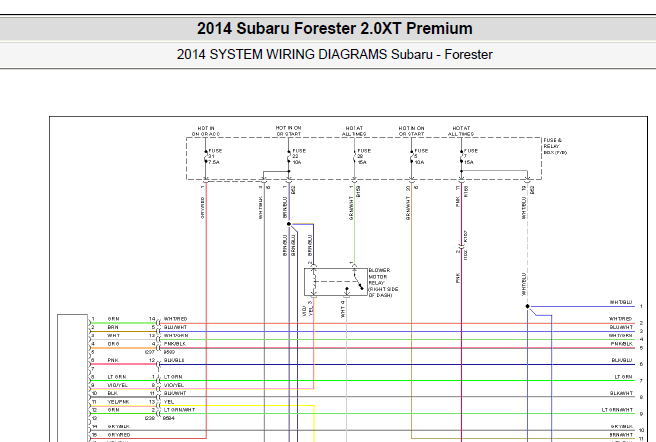Click the Fuse & Relay Box label
Screen dimensions: 656x442
pyautogui.click(x=552, y=147)
